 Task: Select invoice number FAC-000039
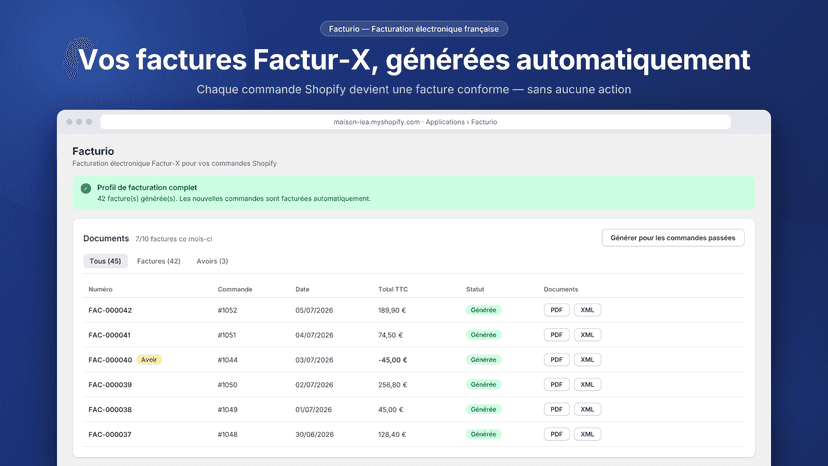(x=110, y=385)
